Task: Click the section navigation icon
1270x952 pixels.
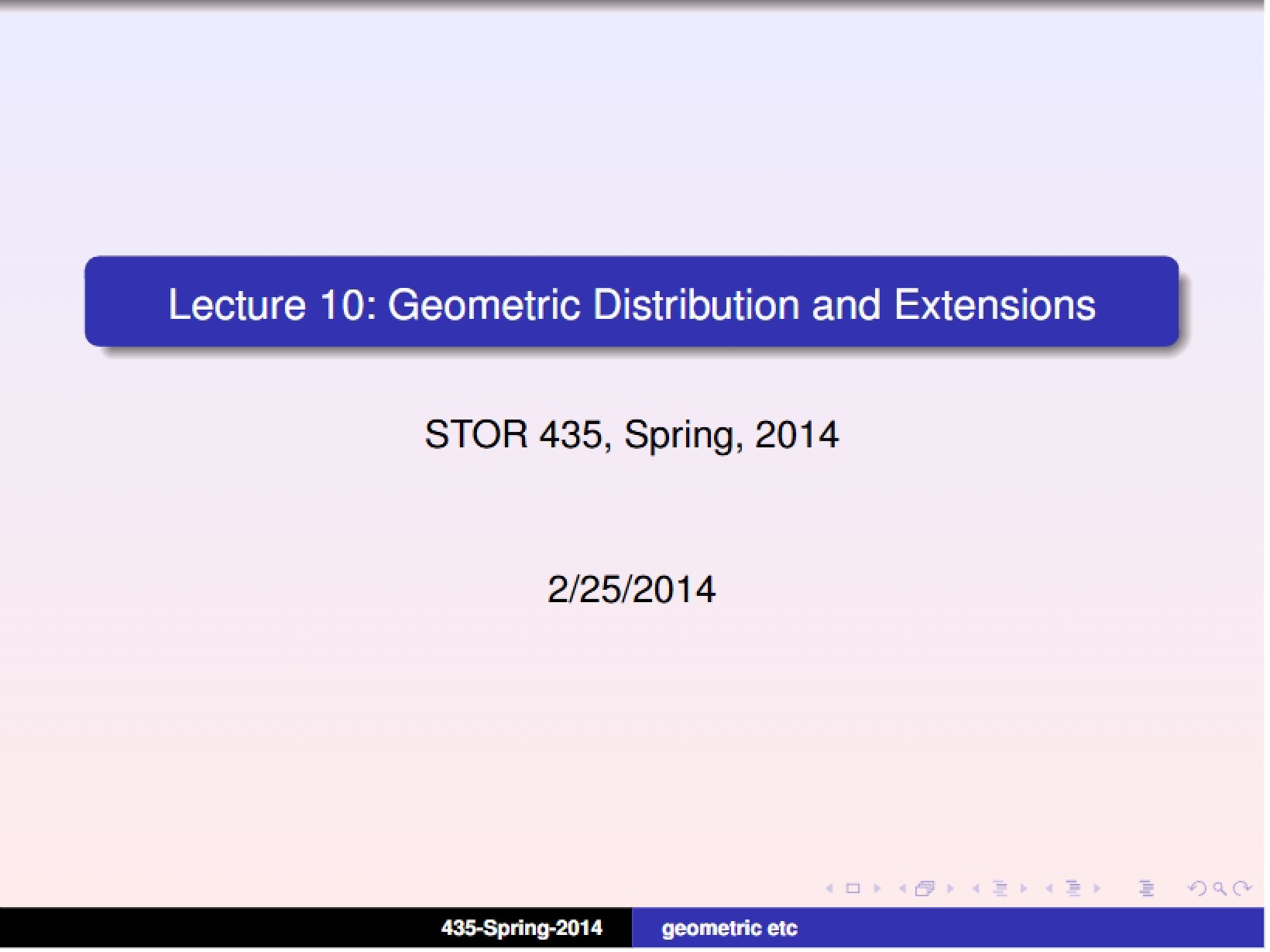Action: coord(1073,888)
